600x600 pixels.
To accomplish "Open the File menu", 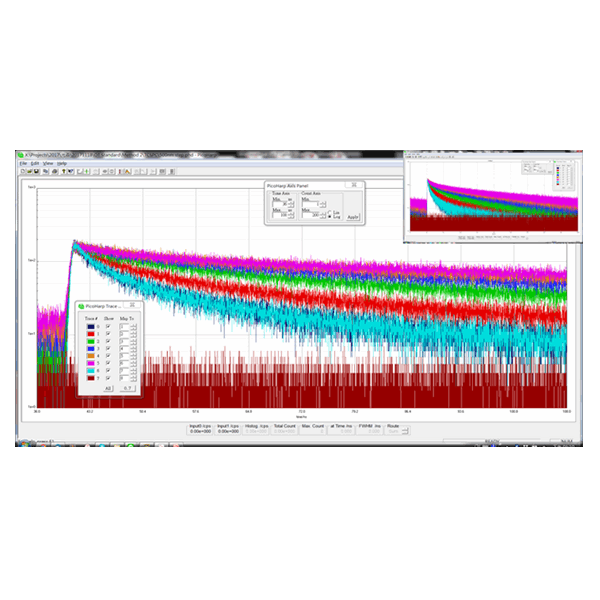I will (22, 163).
